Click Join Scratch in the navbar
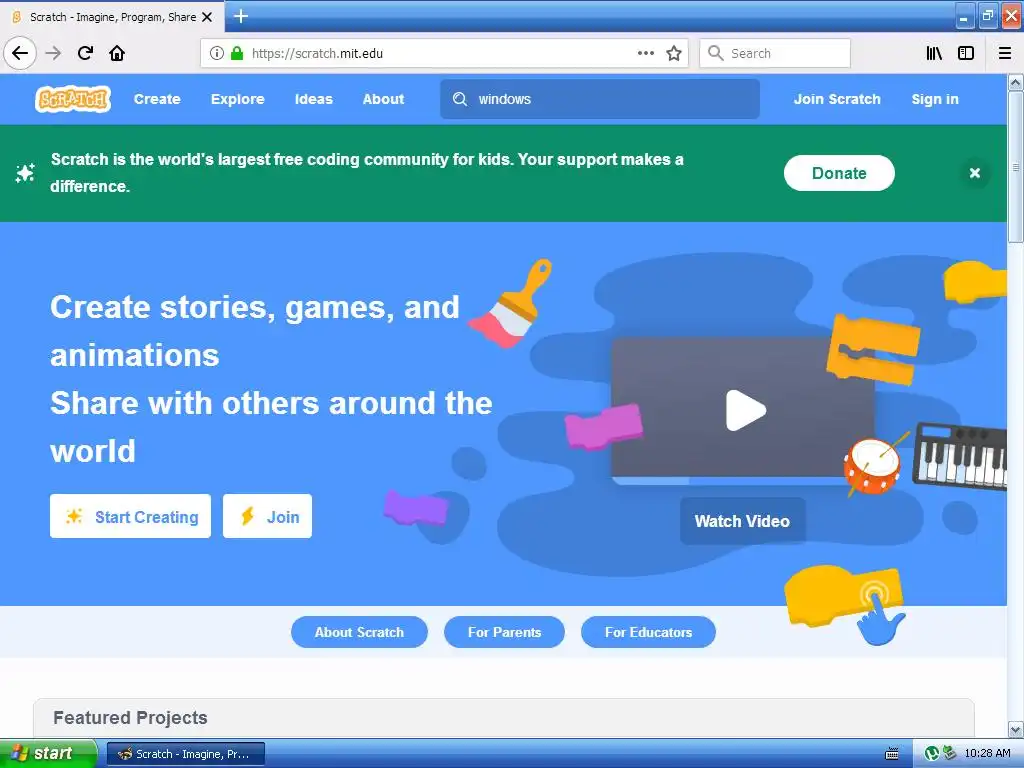1024x768 pixels. point(837,99)
